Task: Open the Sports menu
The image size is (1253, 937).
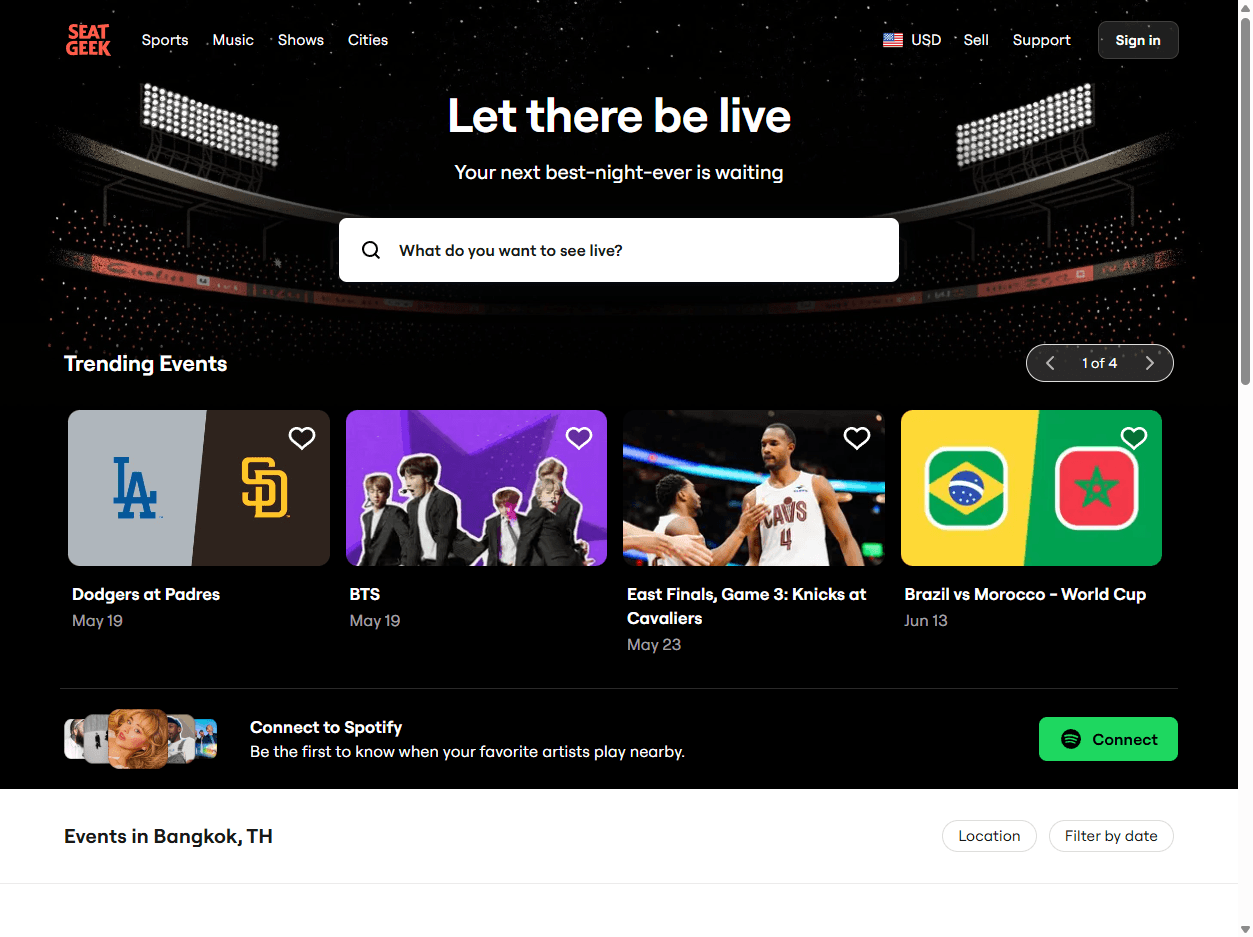Action: (165, 40)
